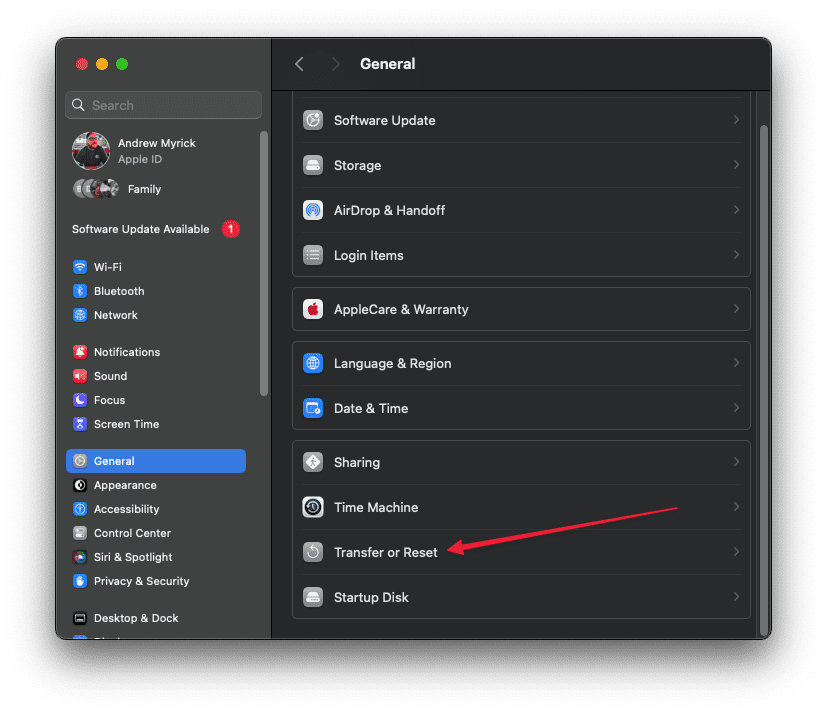Click the Sharing icon
This screenshot has width=827, height=713.
313,463
